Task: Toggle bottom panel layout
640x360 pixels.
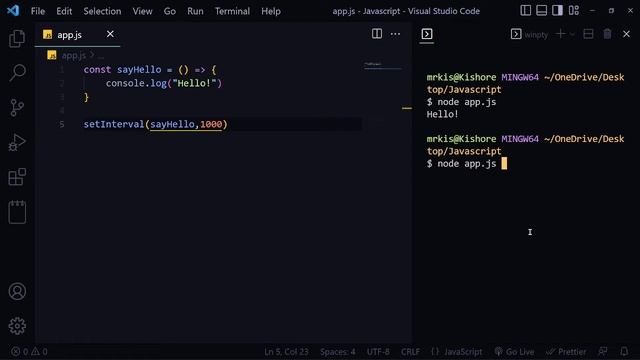Action: [542, 11]
